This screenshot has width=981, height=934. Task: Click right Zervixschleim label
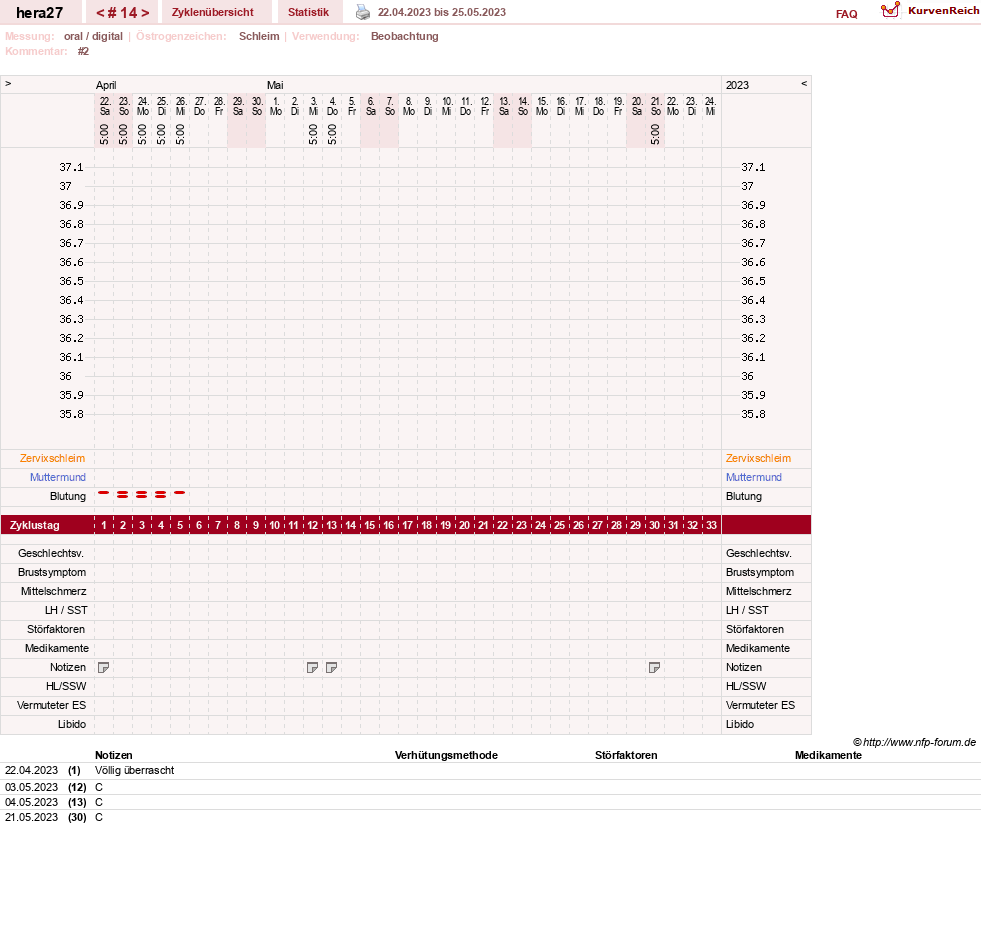tap(758, 458)
